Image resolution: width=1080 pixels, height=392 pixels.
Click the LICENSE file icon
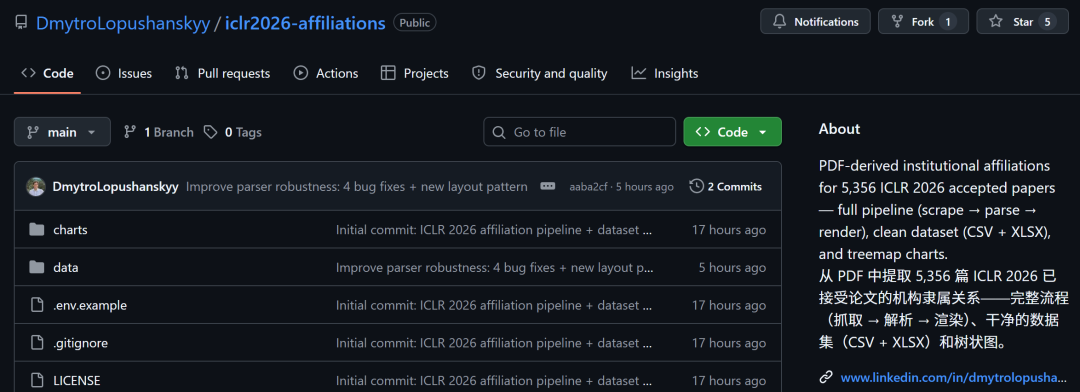pos(37,380)
